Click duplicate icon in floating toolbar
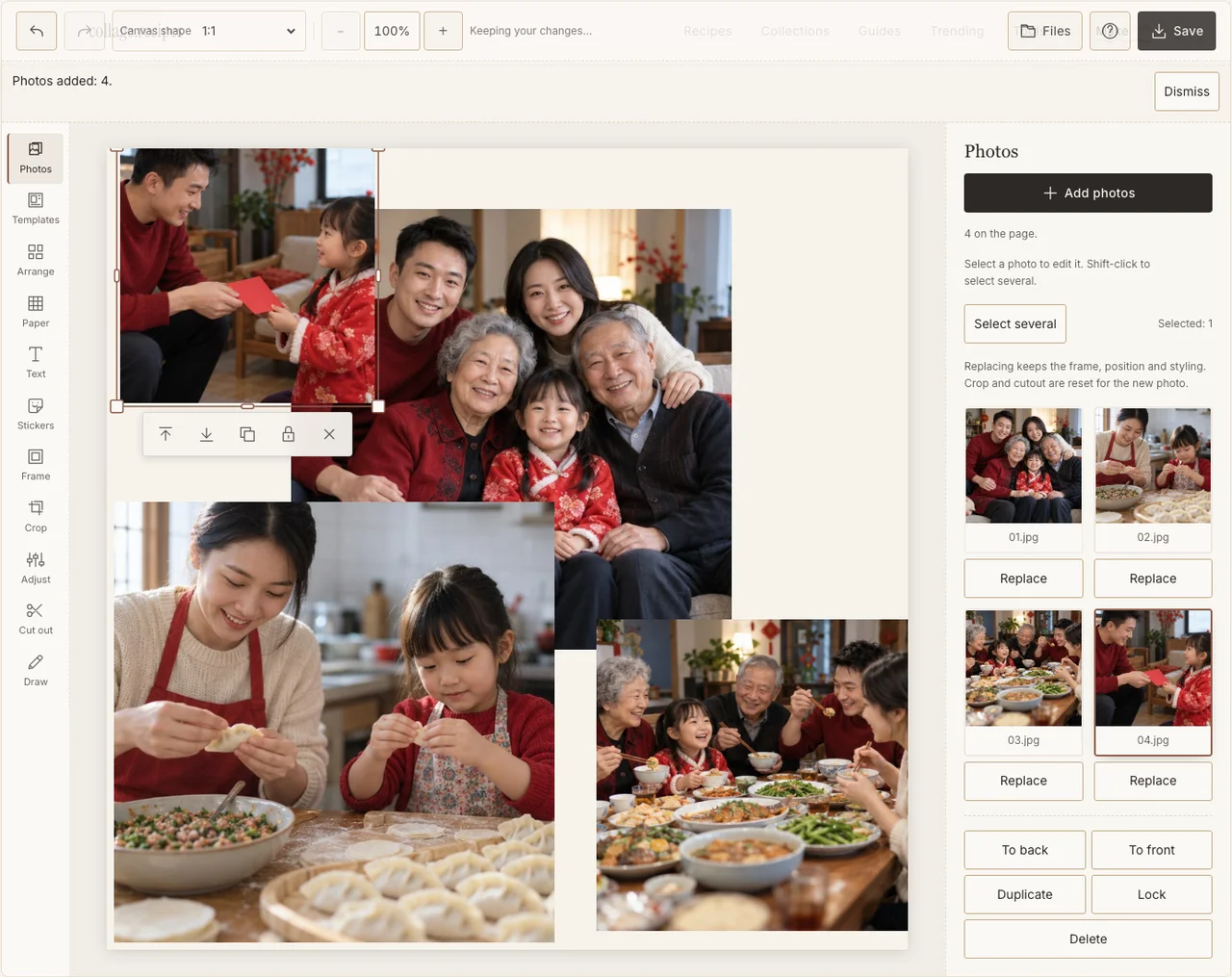 pos(247,434)
